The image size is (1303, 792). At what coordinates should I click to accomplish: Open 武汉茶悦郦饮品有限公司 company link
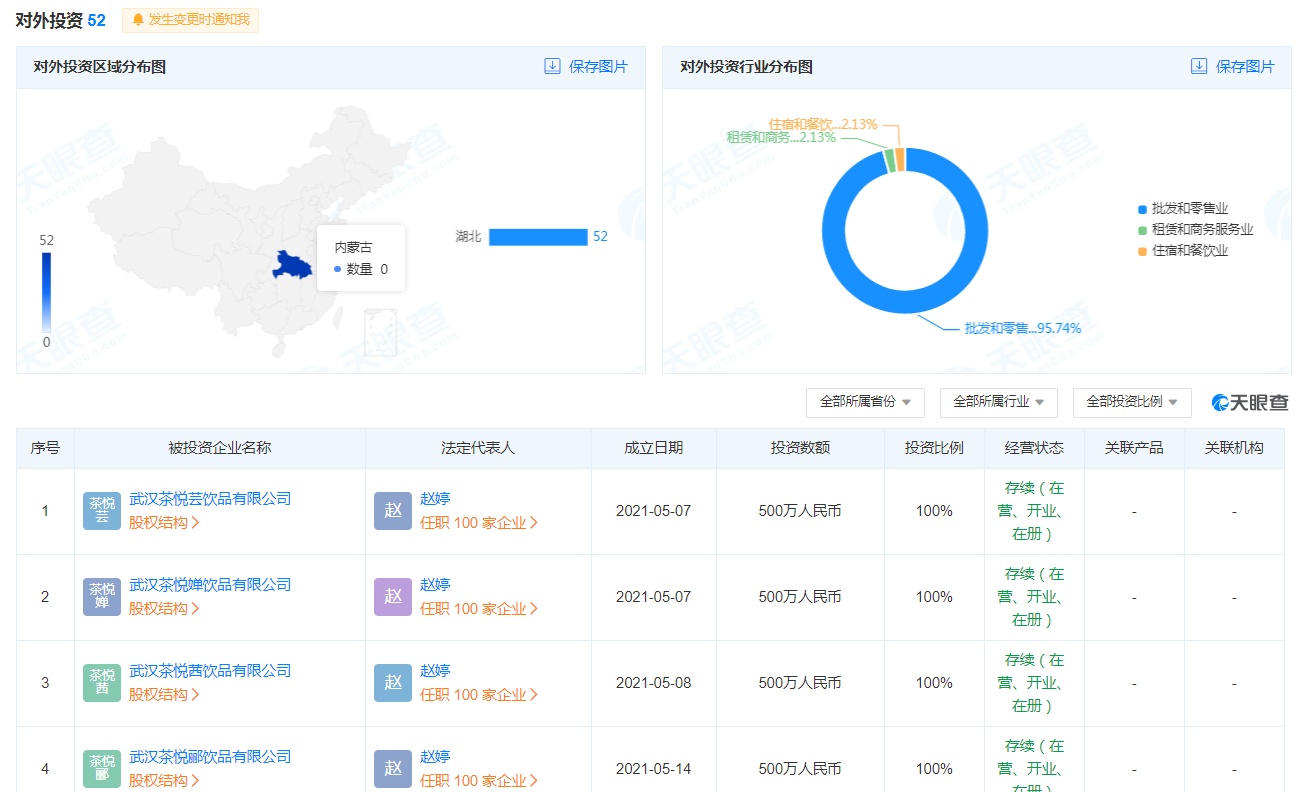coord(210,757)
